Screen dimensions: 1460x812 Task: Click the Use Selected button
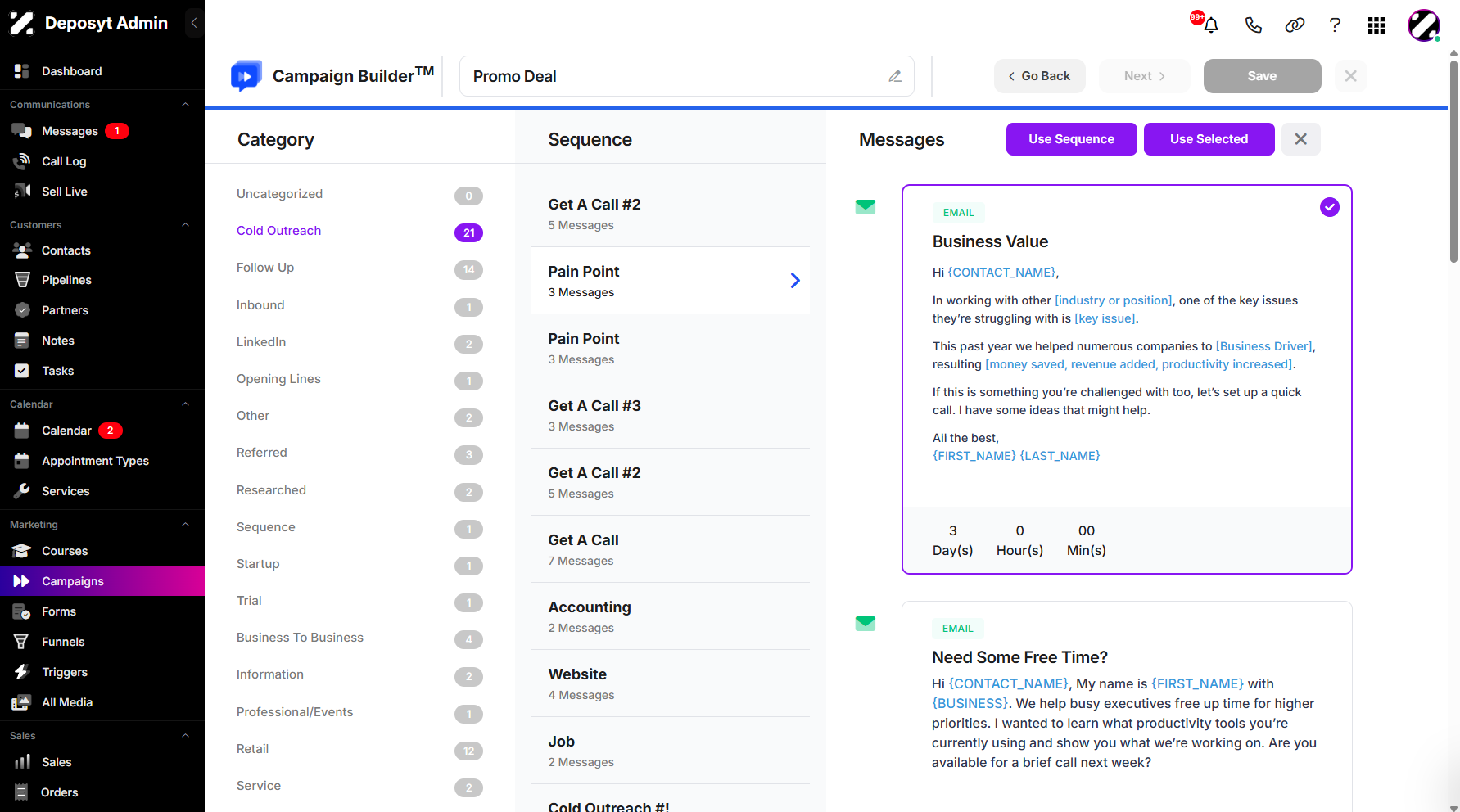coord(1209,139)
